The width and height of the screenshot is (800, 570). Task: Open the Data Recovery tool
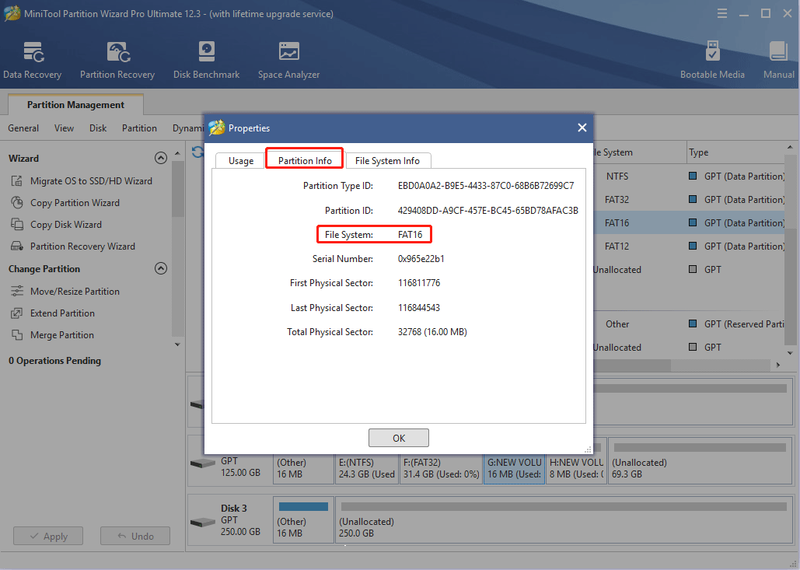pyautogui.click(x=32, y=60)
